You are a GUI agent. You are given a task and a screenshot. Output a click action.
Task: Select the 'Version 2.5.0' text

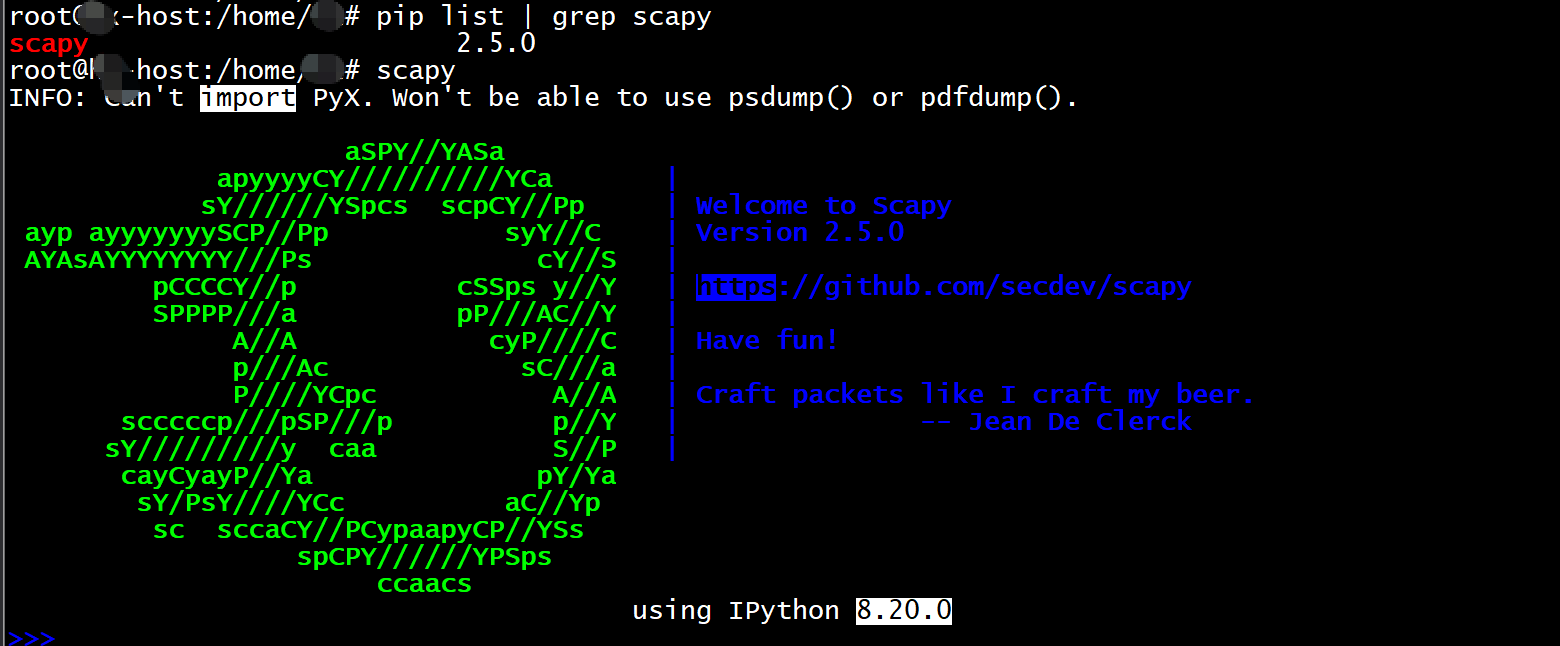(x=800, y=232)
